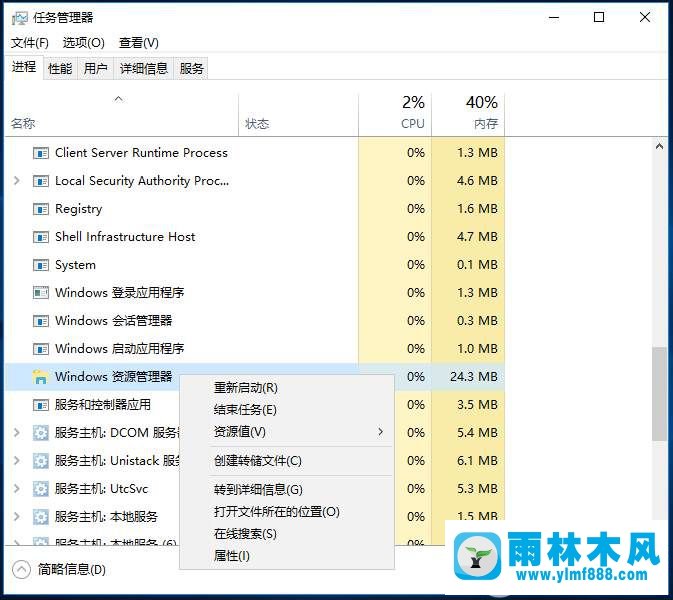Select the Windows 会话管理器 row text
Image resolution: width=673 pixels, height=600 pixels.
[113, 321]
